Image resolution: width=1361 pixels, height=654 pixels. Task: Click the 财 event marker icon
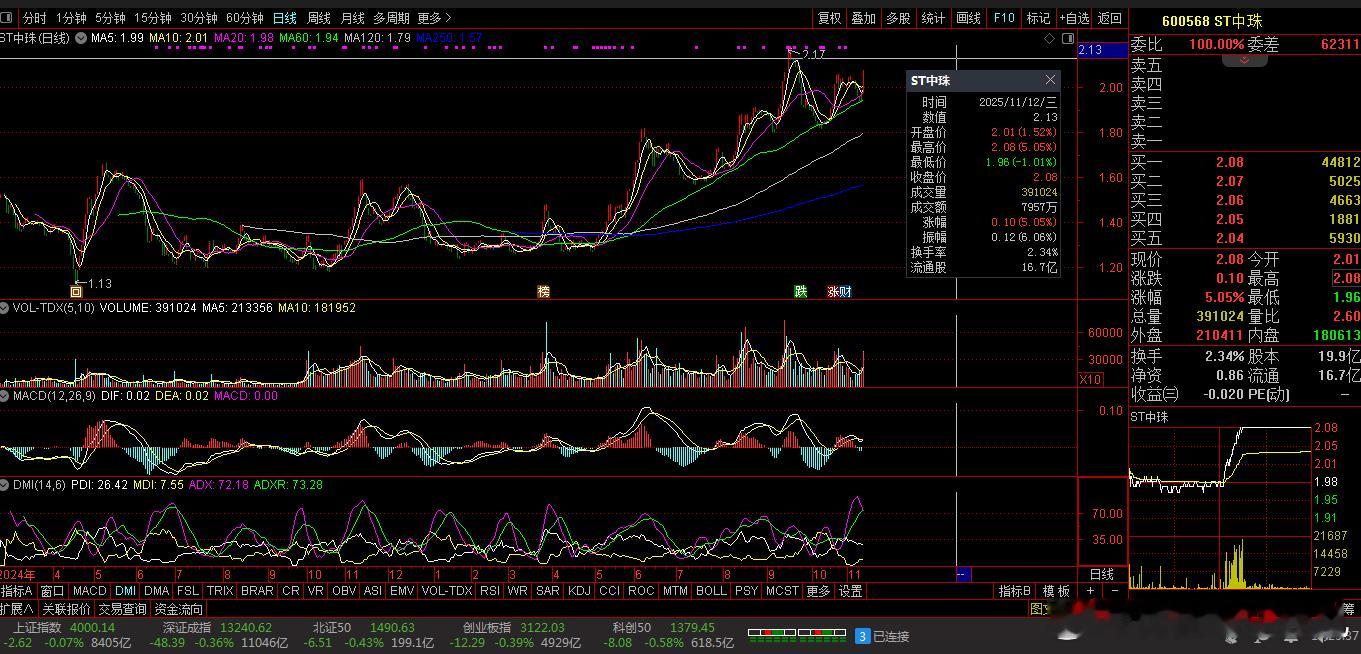(845, 292)
